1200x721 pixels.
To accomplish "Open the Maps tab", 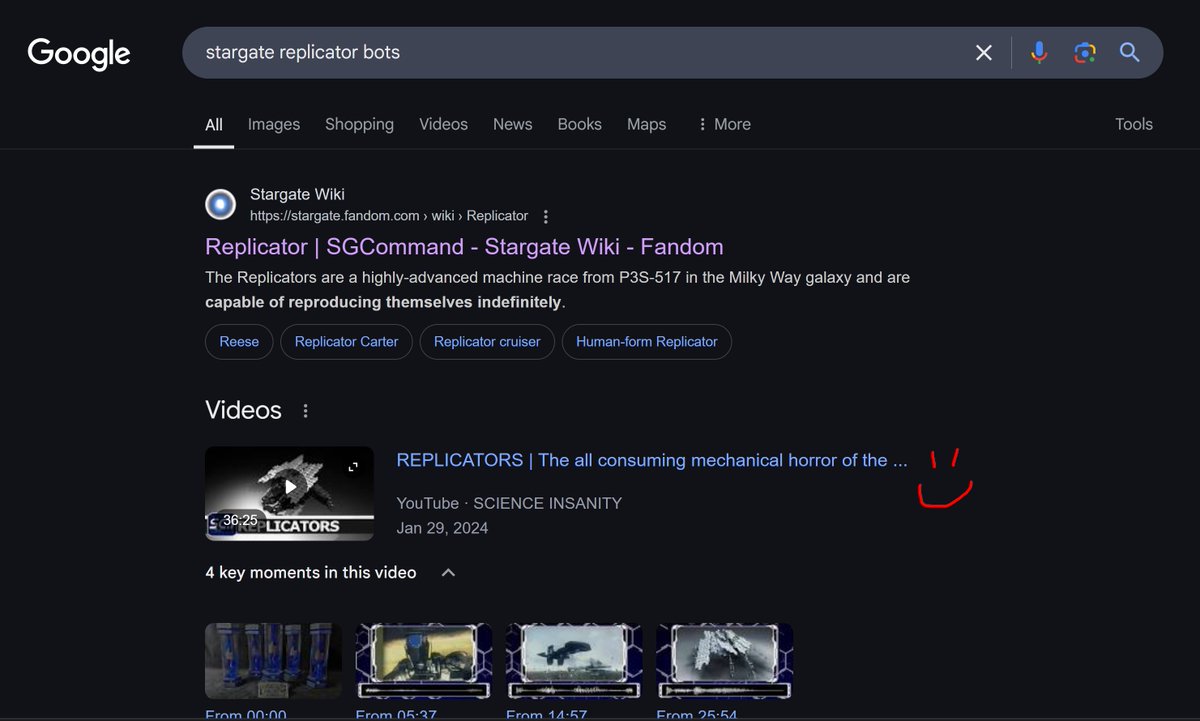I will coord(646,124).
